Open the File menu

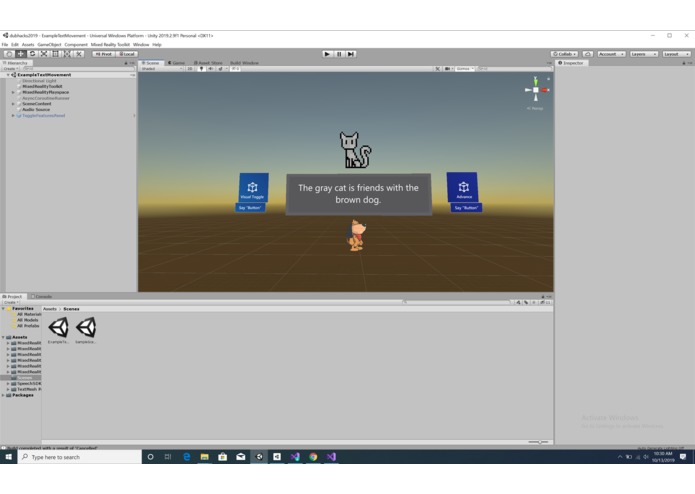(5, 45)
